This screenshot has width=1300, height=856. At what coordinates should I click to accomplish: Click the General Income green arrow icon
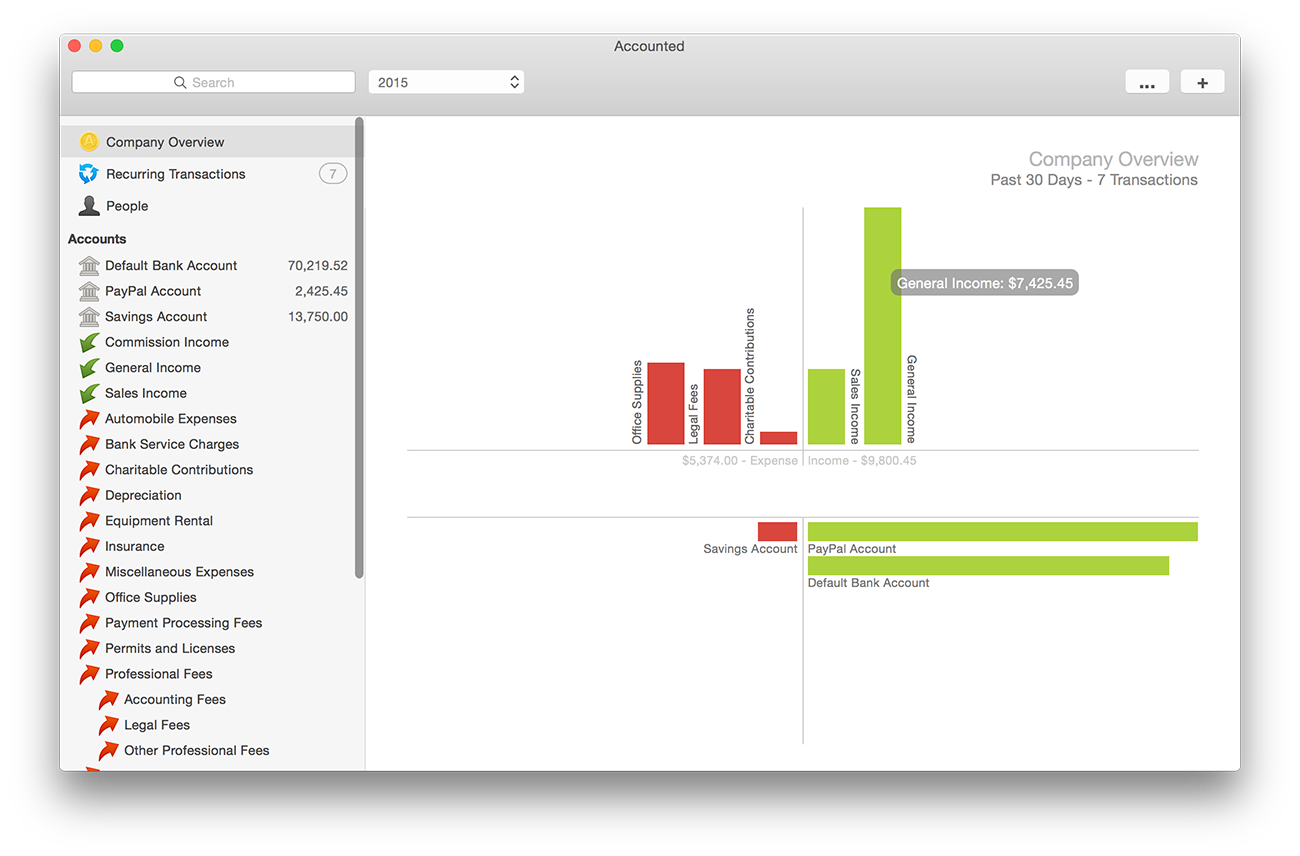tap(89, 368)
